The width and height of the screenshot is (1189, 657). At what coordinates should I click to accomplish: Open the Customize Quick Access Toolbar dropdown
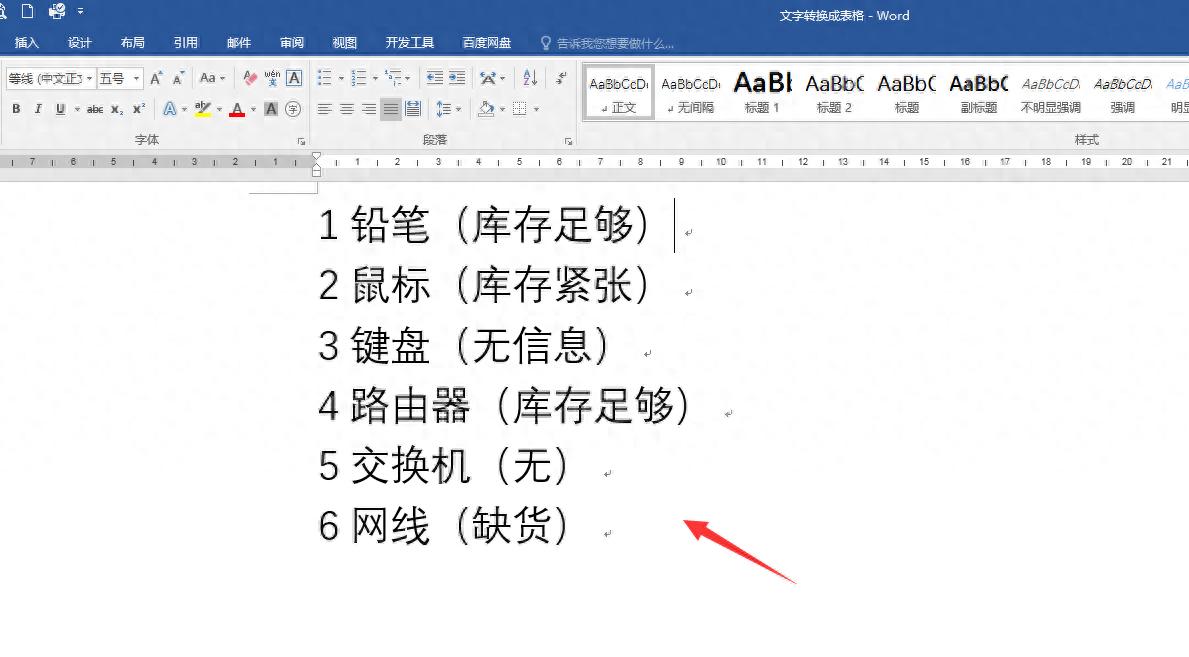pyautogui.click(x=80, y=11)
